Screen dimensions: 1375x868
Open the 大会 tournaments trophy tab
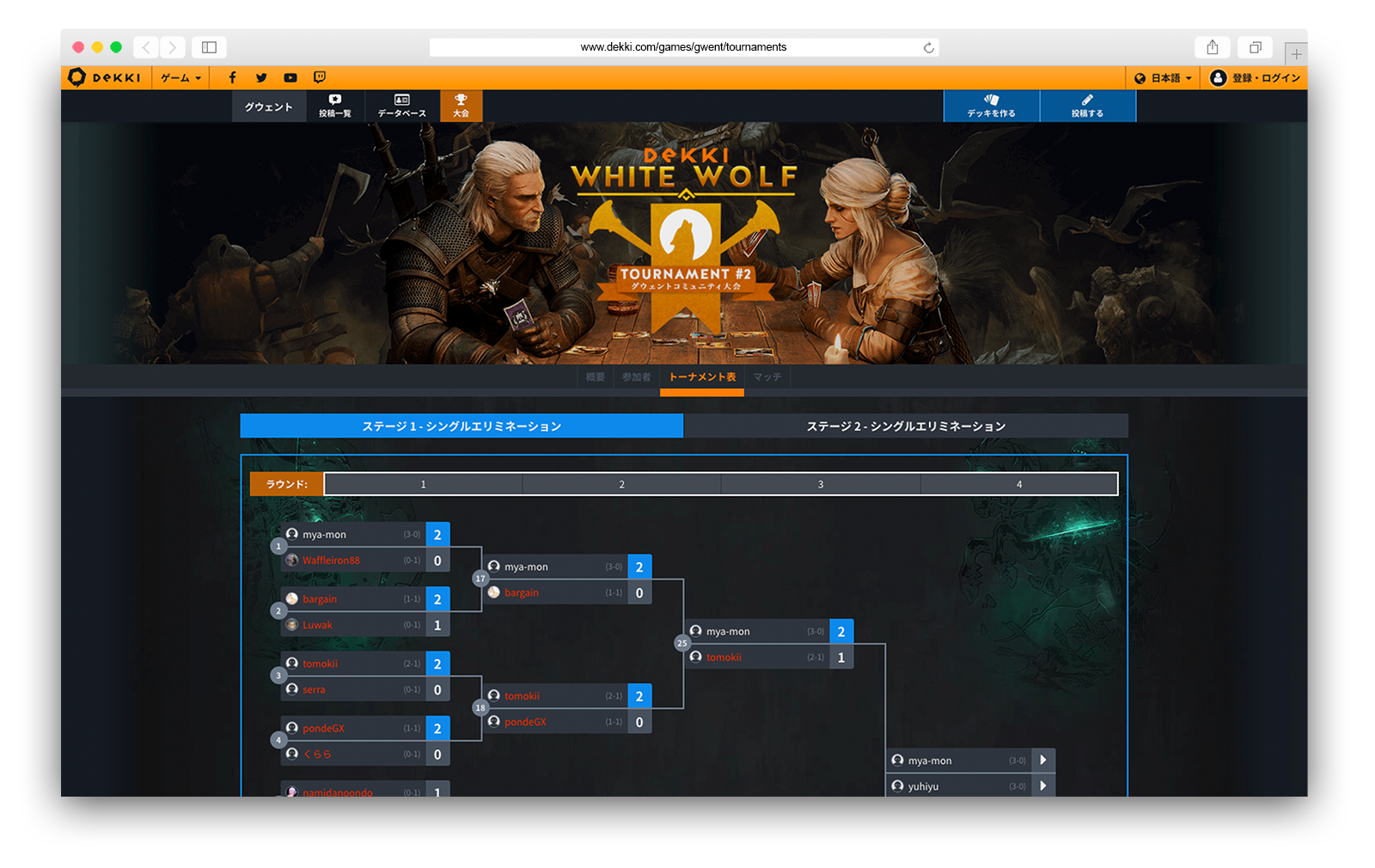point(461,107)
